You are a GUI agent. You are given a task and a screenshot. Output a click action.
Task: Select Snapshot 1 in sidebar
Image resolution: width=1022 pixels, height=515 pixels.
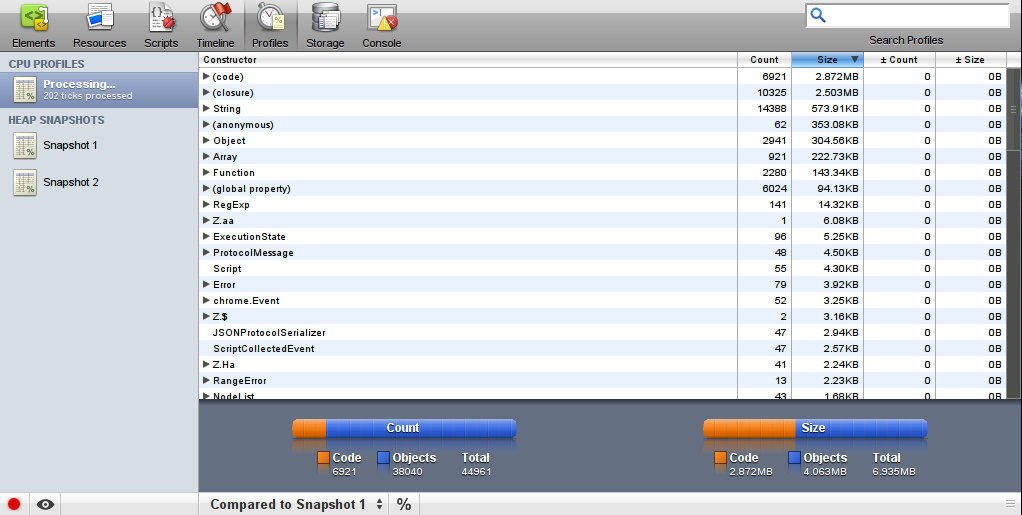tap(70, 146)
